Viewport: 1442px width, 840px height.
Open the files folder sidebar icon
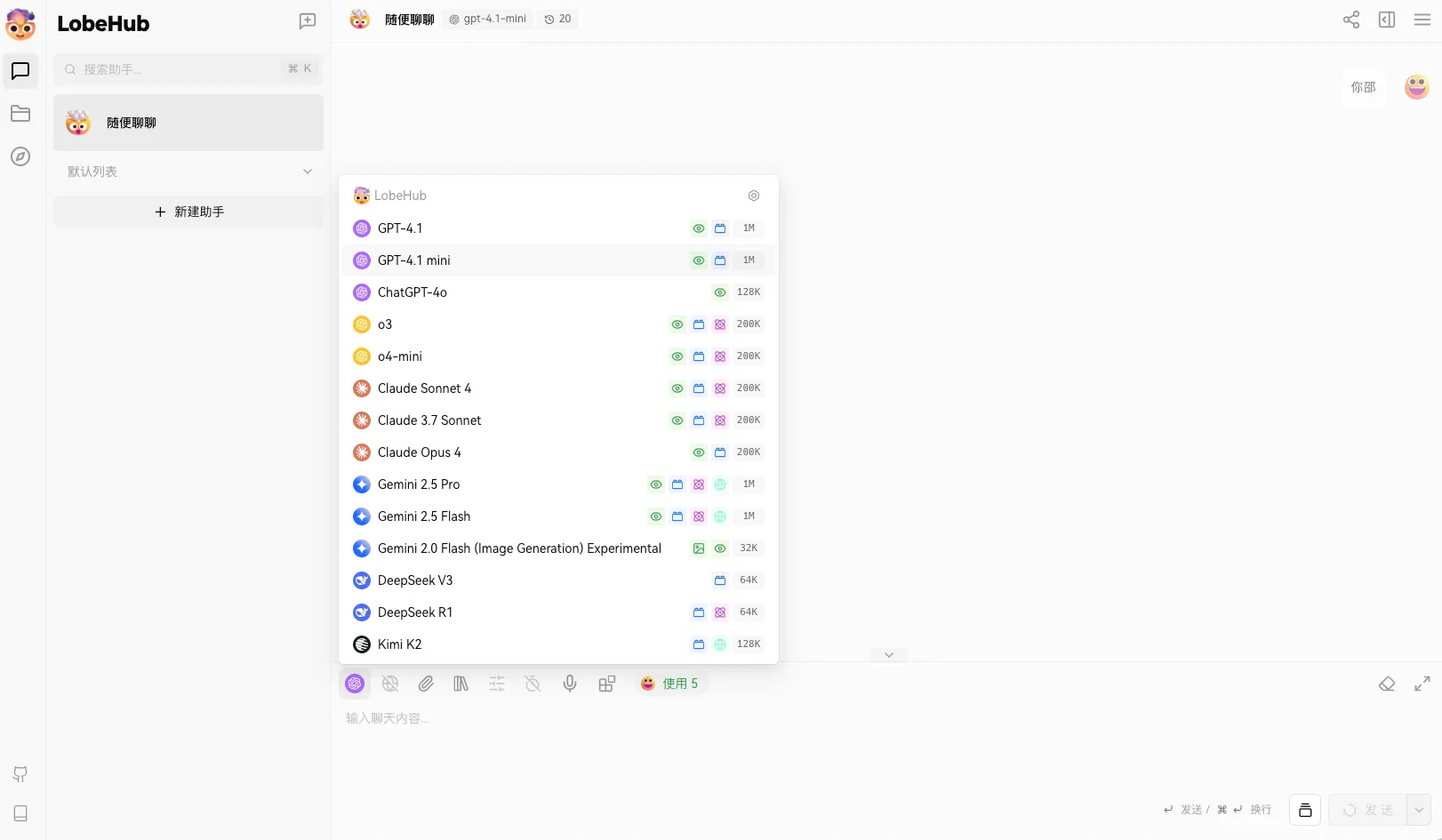pyautogui.click(x=20, y=114)
